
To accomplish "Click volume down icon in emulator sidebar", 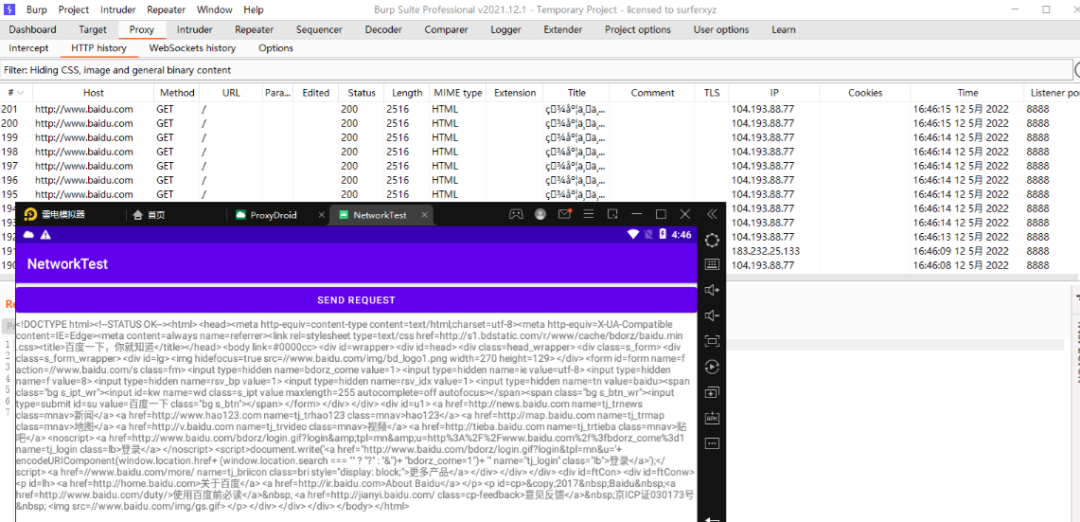I will tap(712, 315).
